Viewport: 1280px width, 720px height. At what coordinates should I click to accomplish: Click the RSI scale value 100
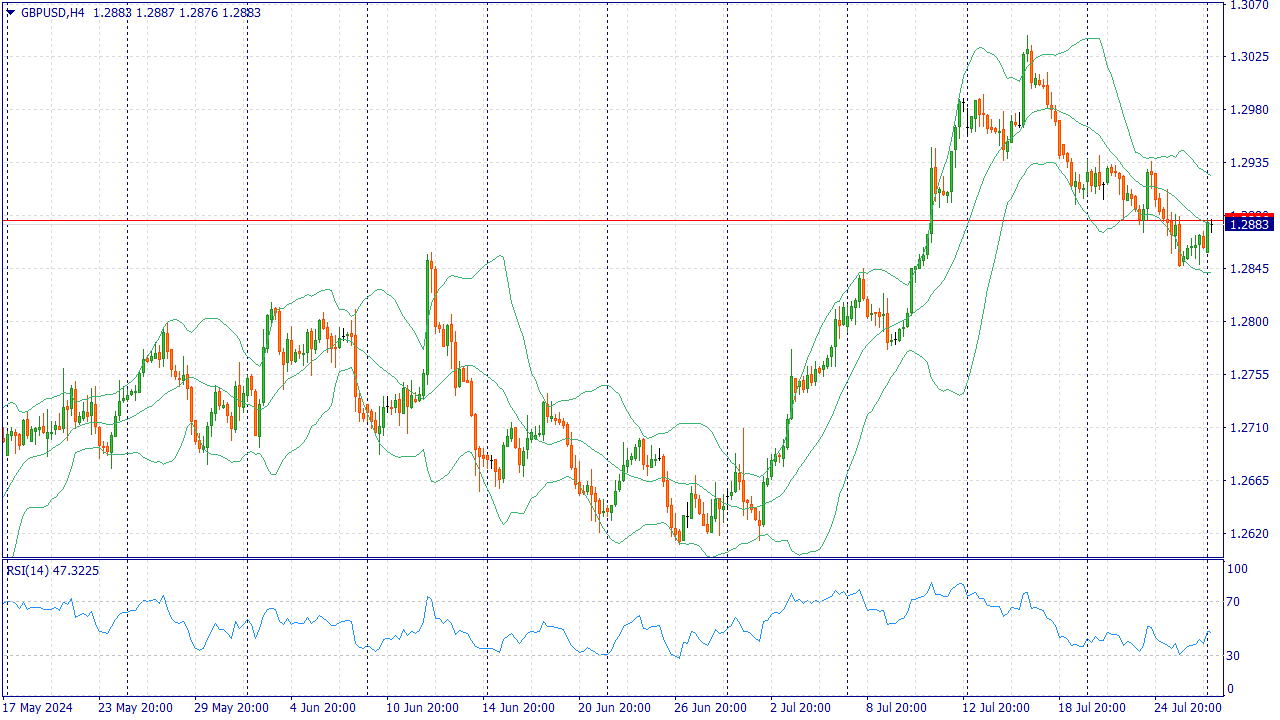pyautogui.click(x=1237, y=569)
